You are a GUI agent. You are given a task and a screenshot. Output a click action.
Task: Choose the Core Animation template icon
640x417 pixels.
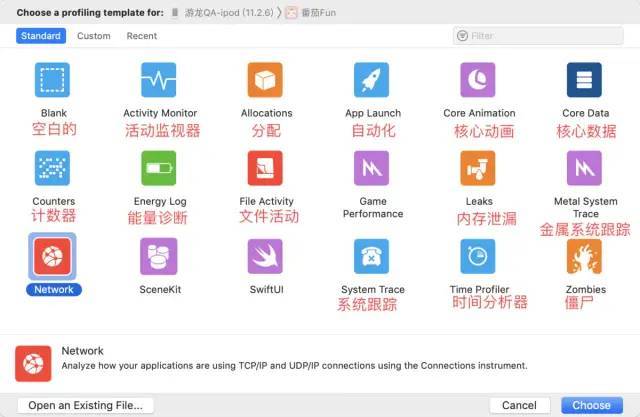(x=478, y=80)
